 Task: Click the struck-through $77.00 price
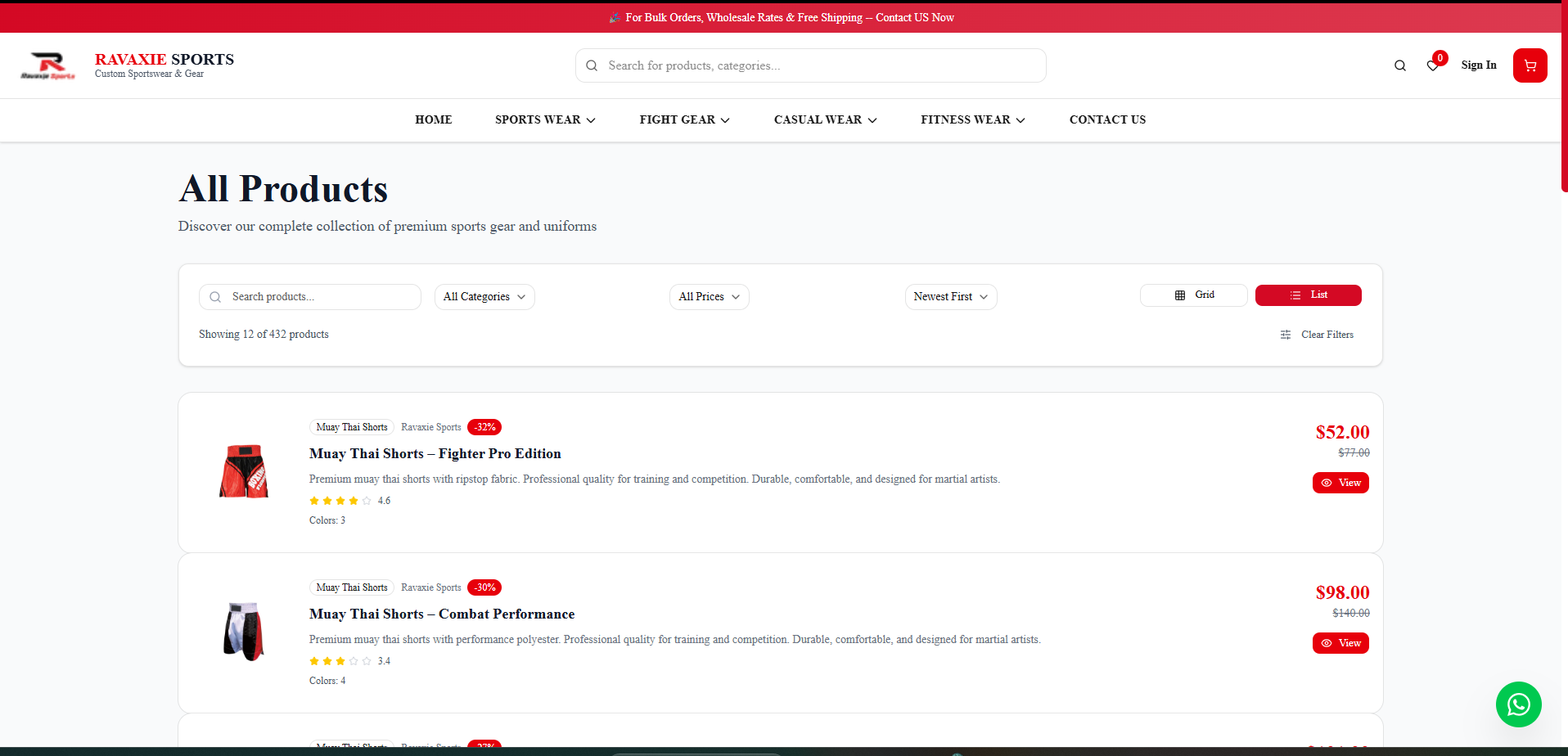tap(1354, 452)
